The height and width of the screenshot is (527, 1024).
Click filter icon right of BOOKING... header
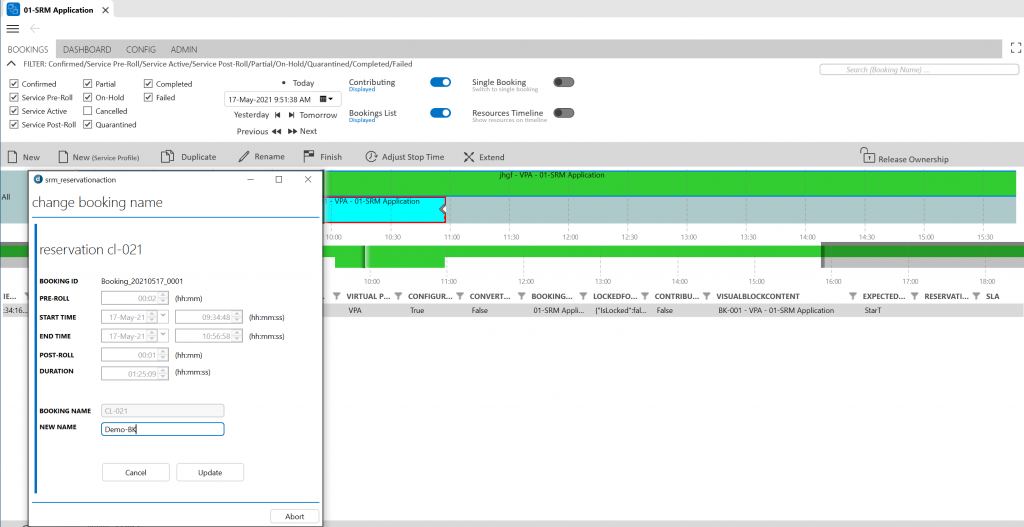pyautogui.click(x=583, y=296)
